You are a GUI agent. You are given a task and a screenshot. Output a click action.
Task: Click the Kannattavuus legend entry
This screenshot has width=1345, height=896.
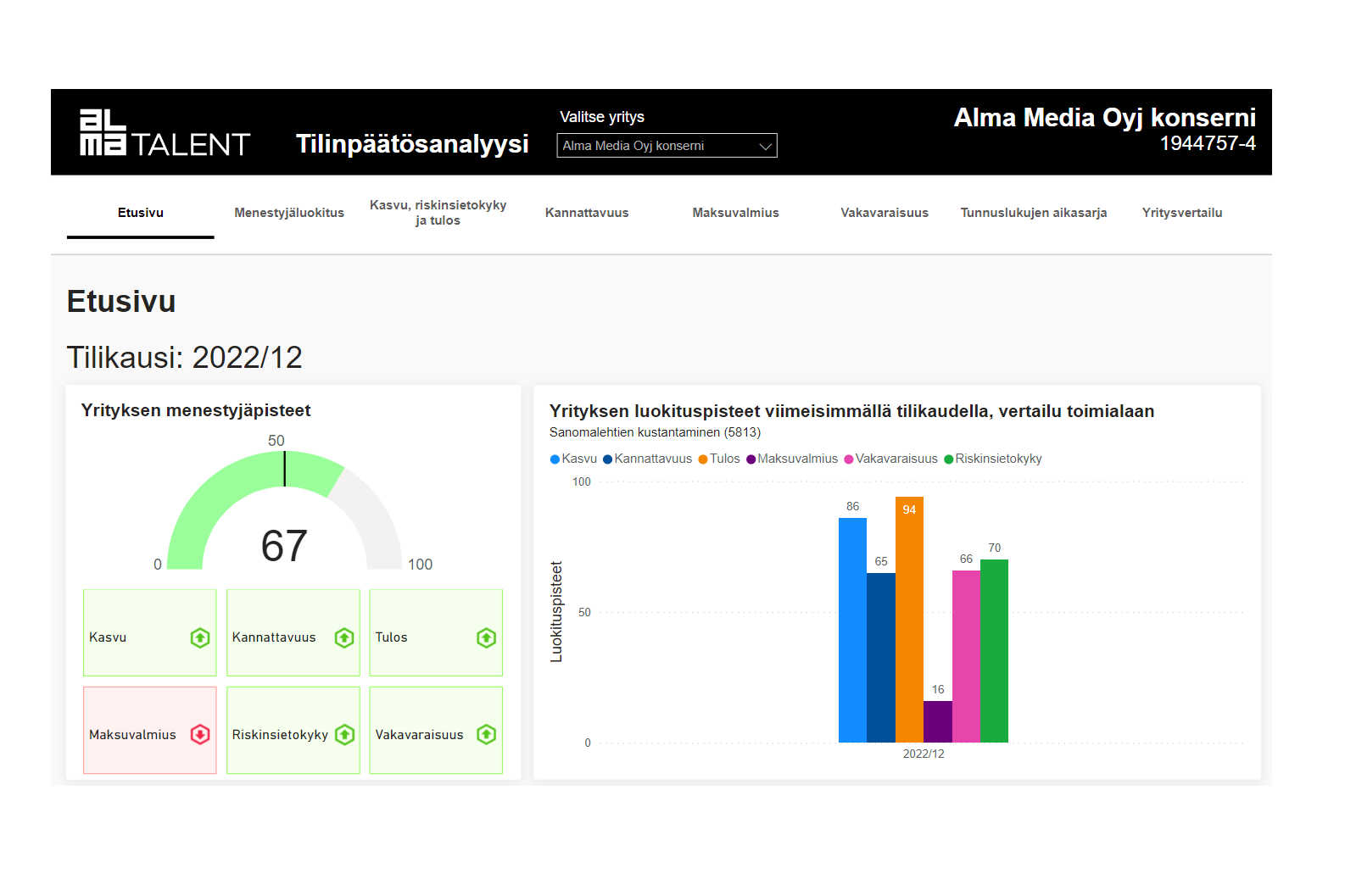point(648,459)
